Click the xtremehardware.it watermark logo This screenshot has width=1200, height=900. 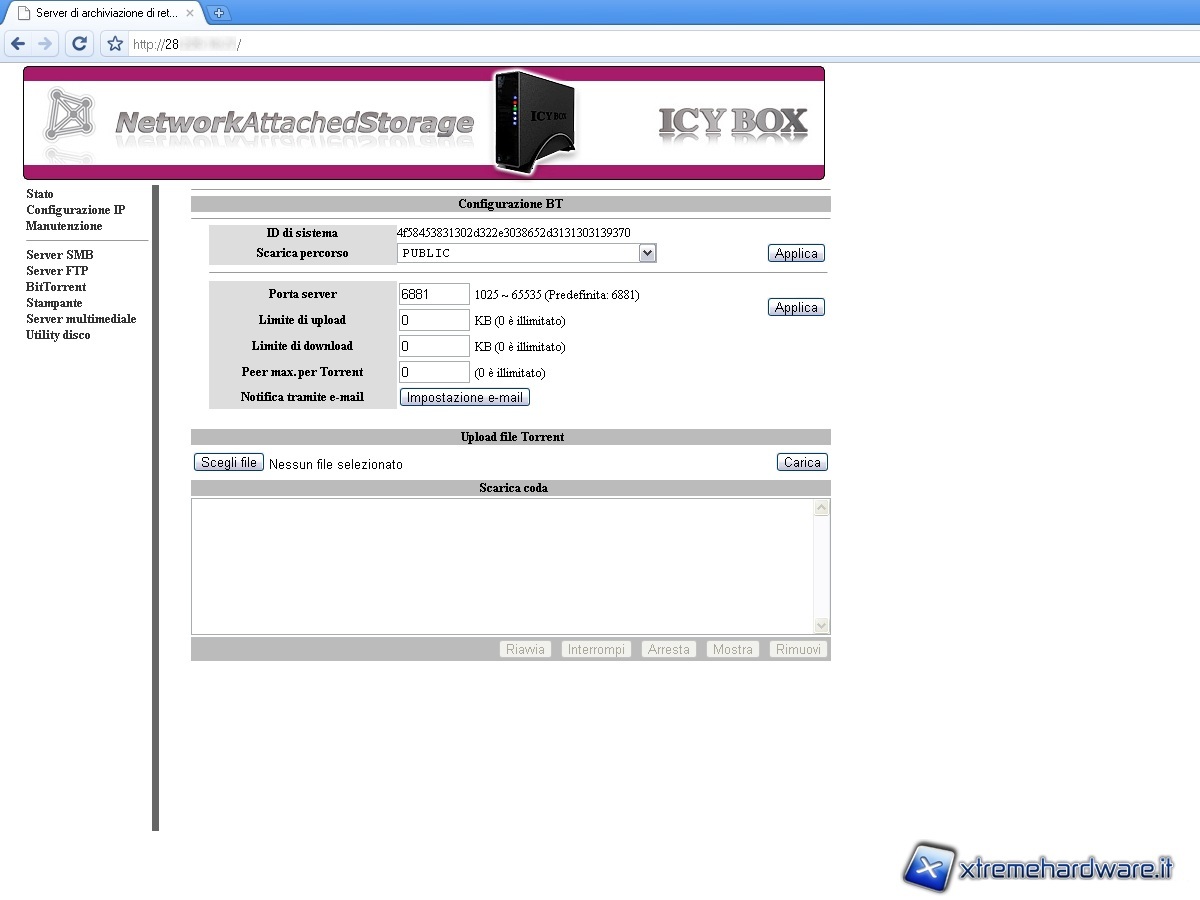[x=1038, y=867]
